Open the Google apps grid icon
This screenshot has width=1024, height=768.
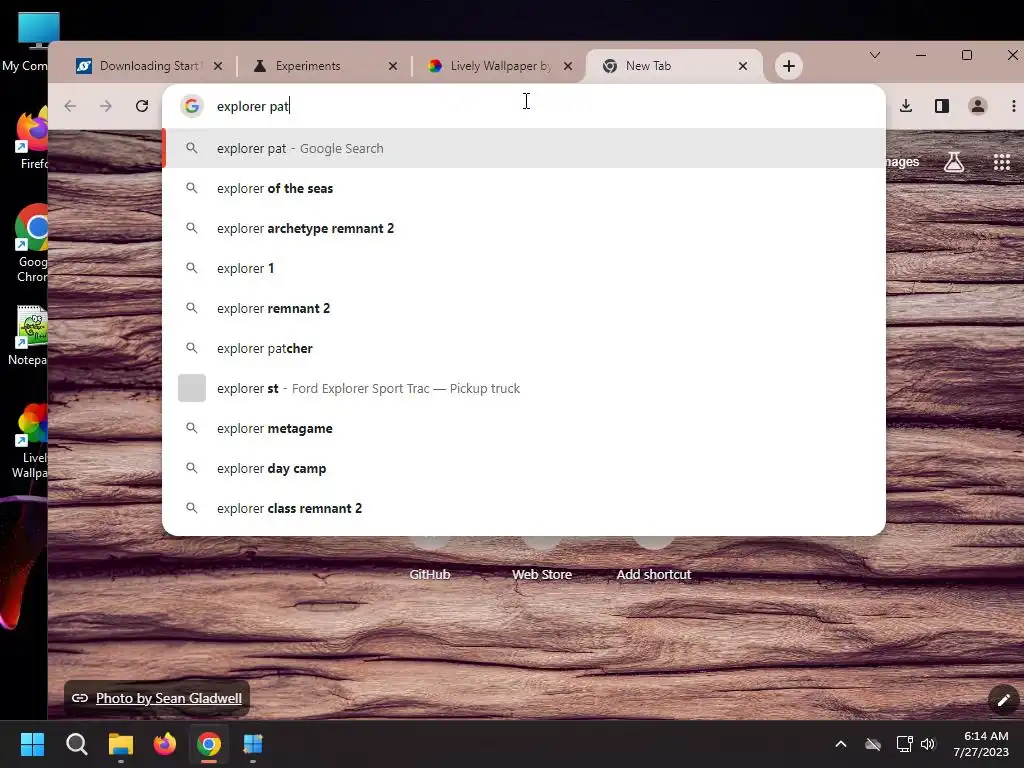click(x=1002, y=161)
